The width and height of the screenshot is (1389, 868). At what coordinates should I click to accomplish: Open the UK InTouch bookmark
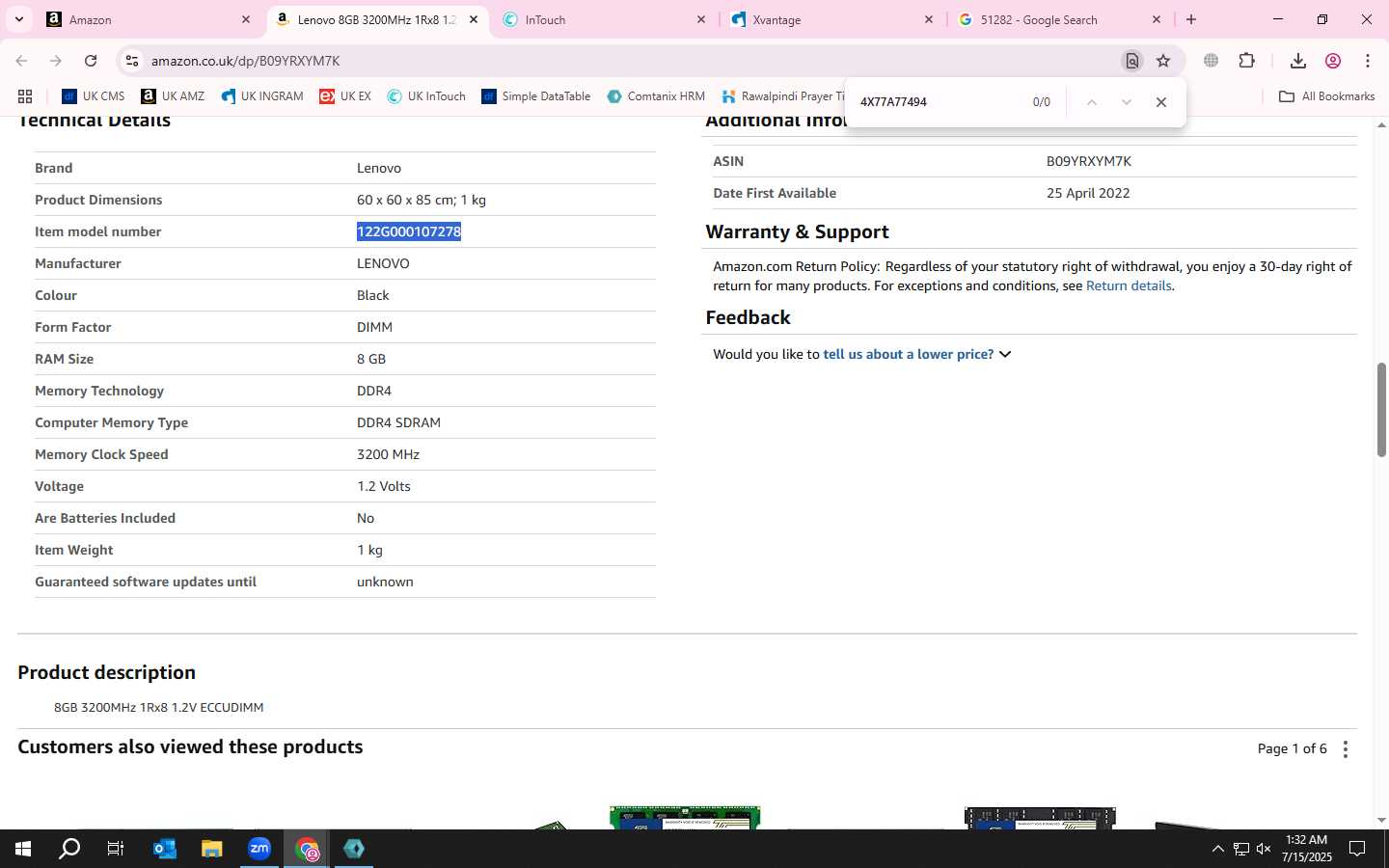[426, 96]
